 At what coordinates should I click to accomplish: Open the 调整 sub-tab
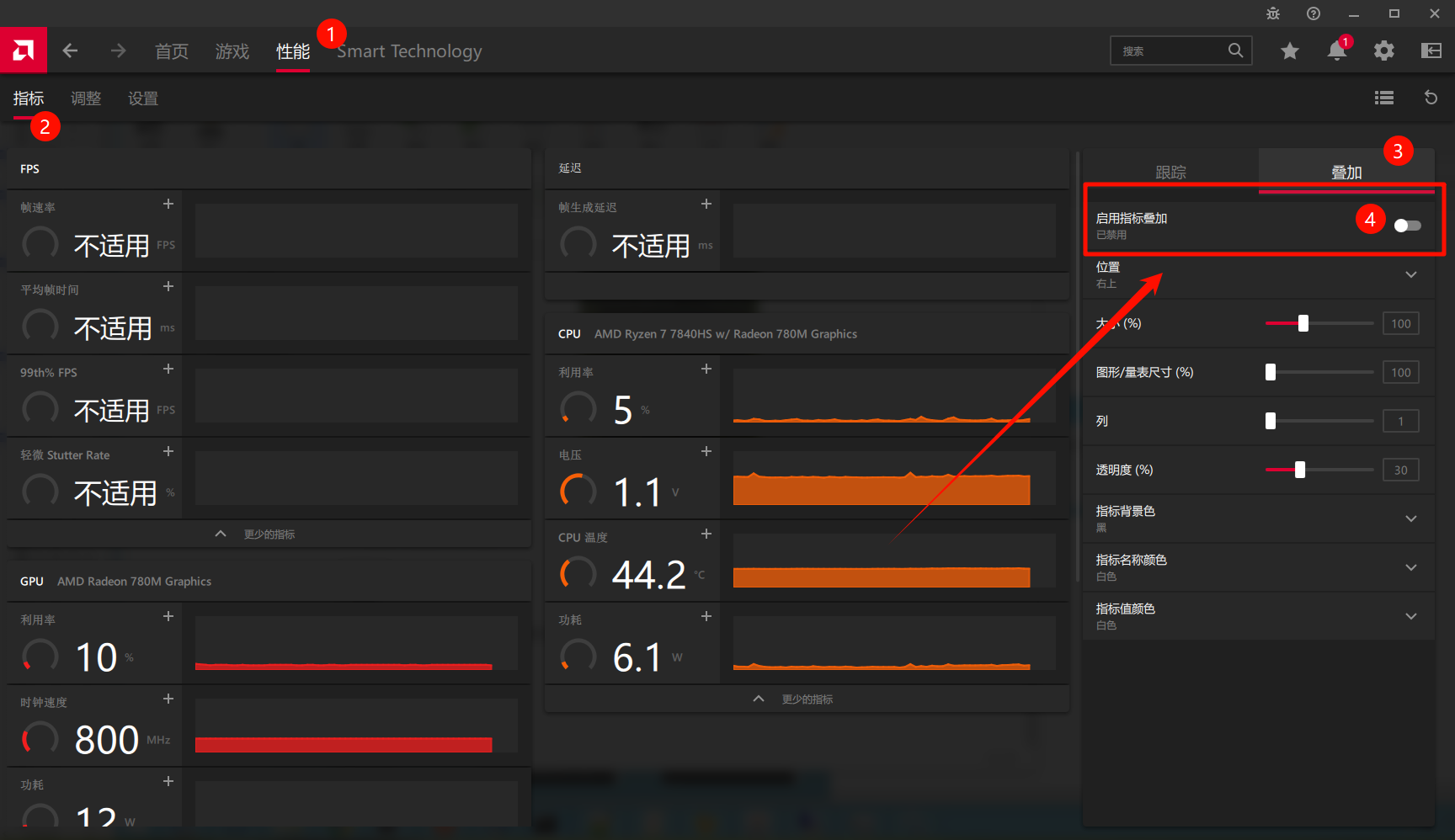point(85,98)
